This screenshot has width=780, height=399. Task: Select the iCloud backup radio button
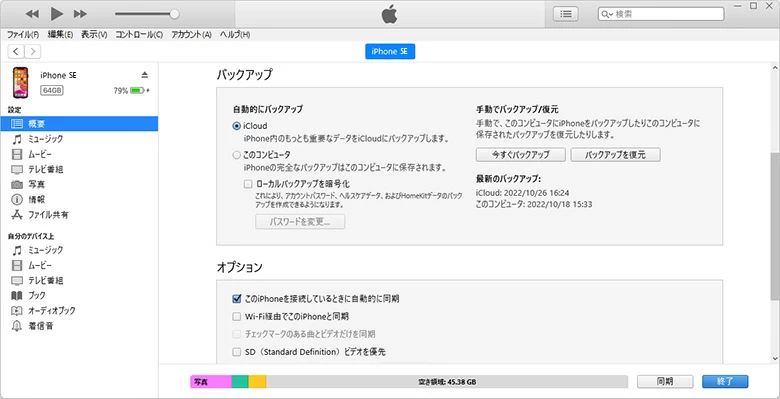click(237, 126)
